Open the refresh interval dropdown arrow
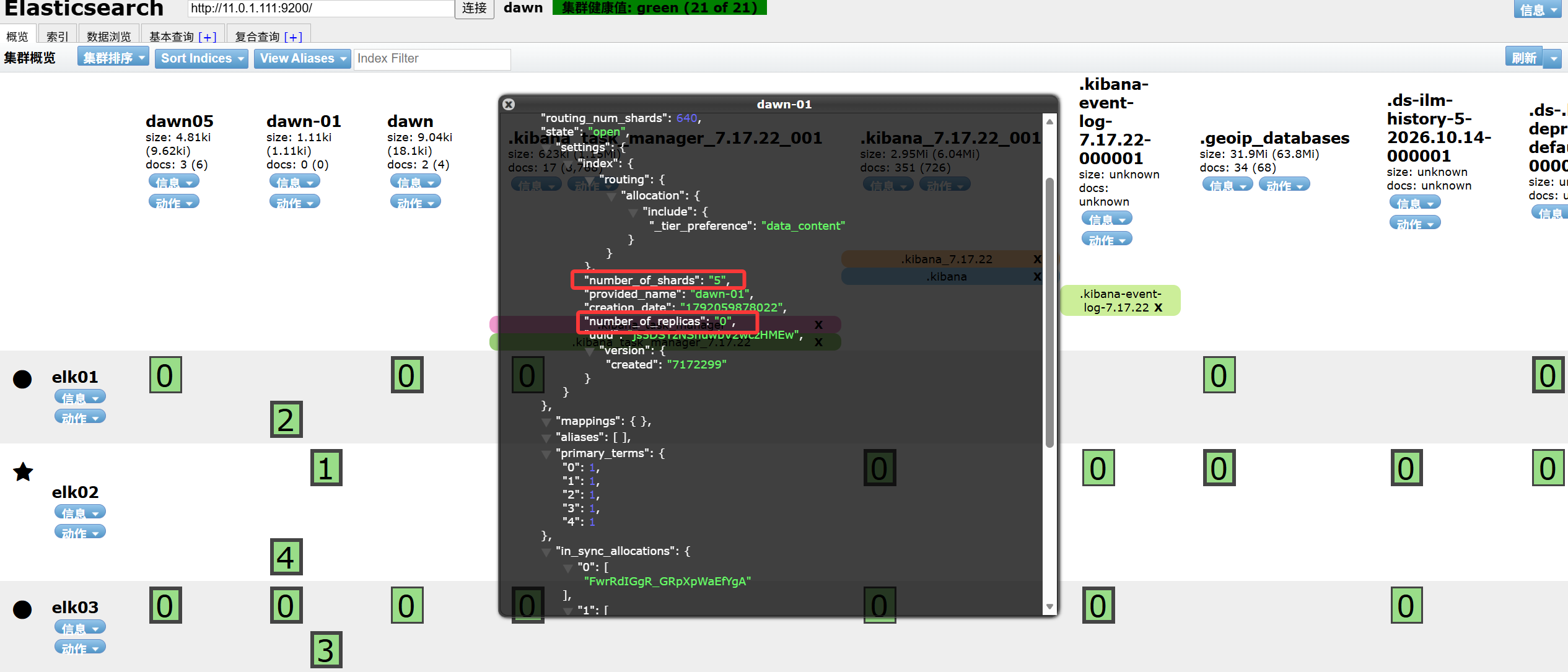 [x=1553, y=58]
